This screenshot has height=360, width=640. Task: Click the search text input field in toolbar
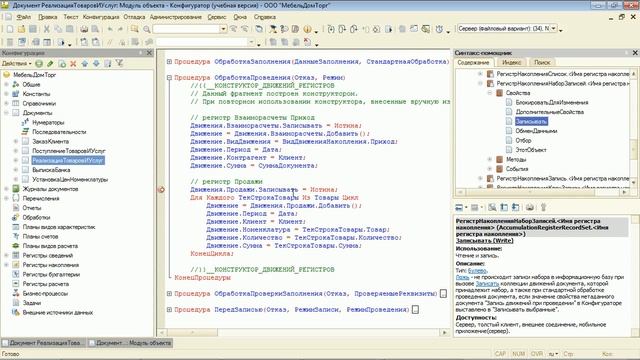187,29
